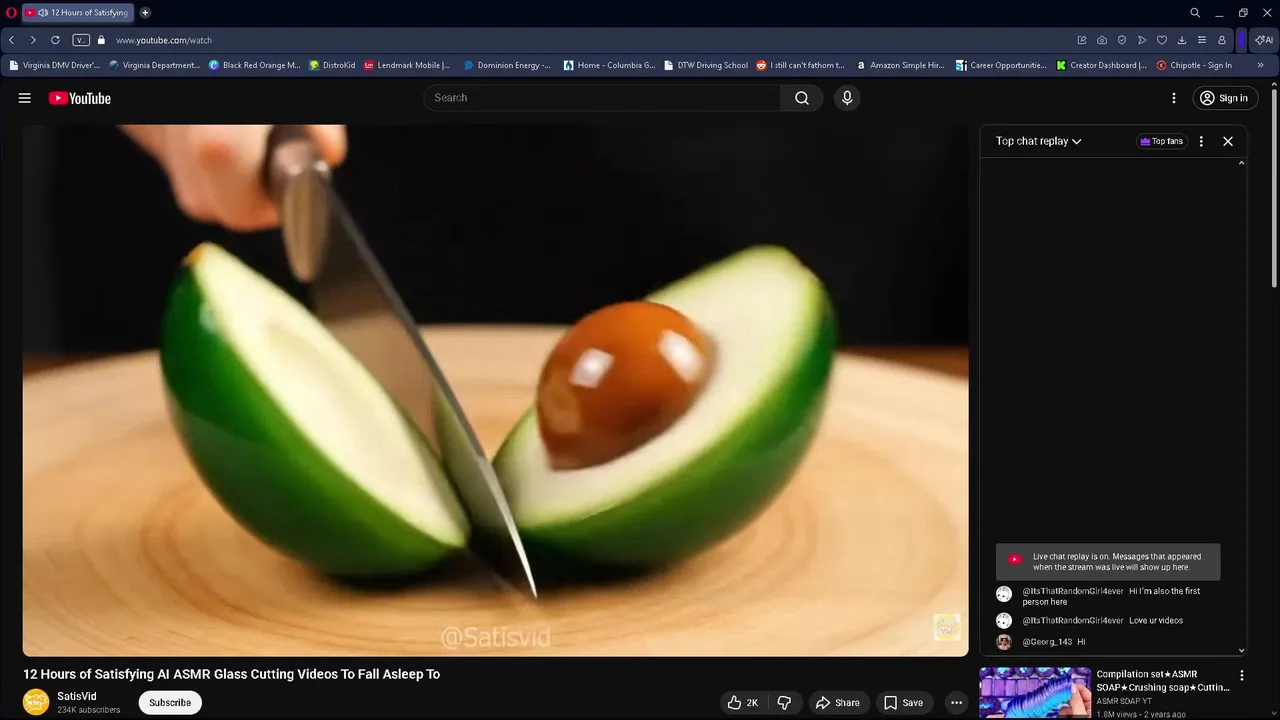Open Career Opportunities bookmark
This screenshot has height=720, width=1280.
pos(1001,65)
